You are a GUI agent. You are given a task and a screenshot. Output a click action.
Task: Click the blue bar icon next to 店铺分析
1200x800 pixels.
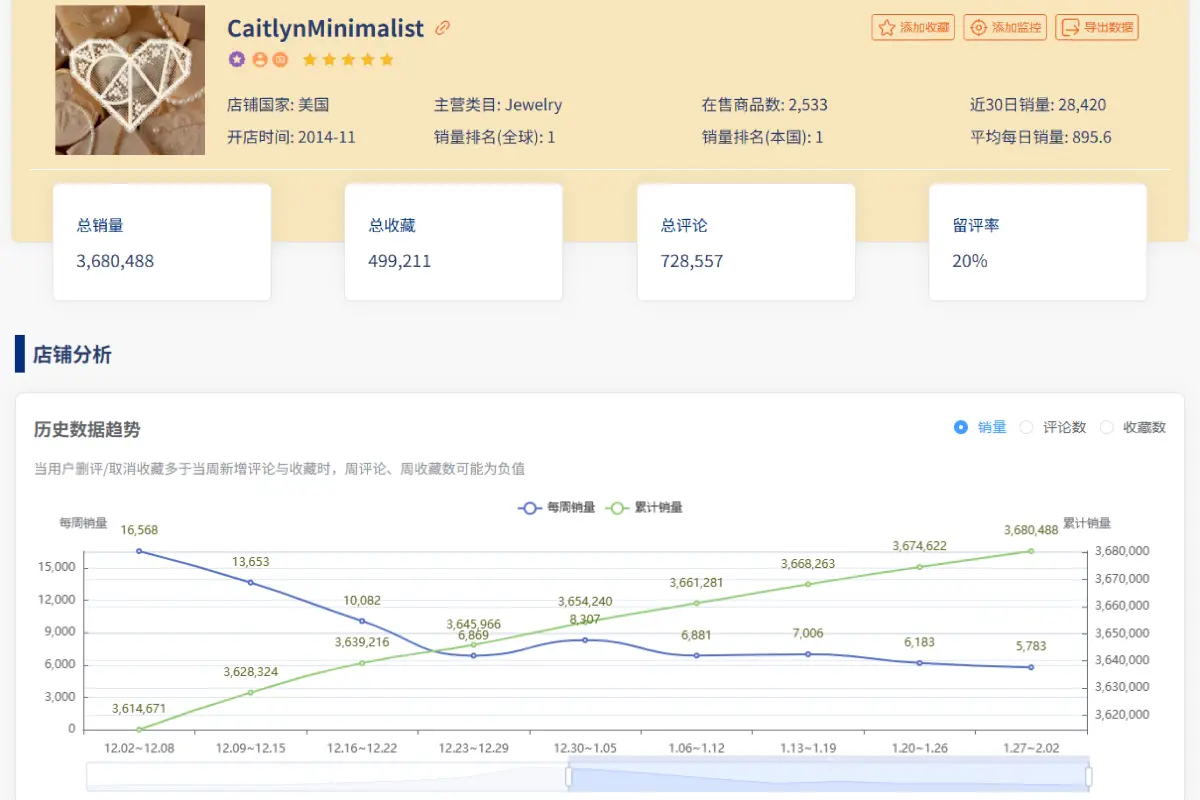coord(18,355)
